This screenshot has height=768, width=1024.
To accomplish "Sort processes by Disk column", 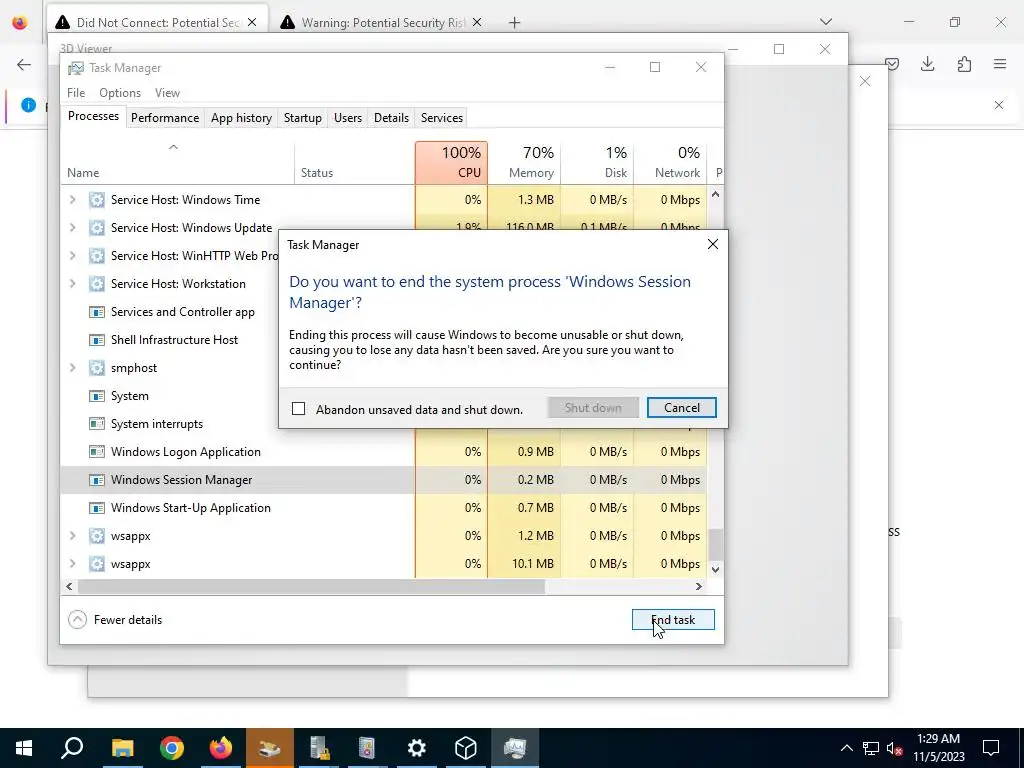I will click(598, 163).
